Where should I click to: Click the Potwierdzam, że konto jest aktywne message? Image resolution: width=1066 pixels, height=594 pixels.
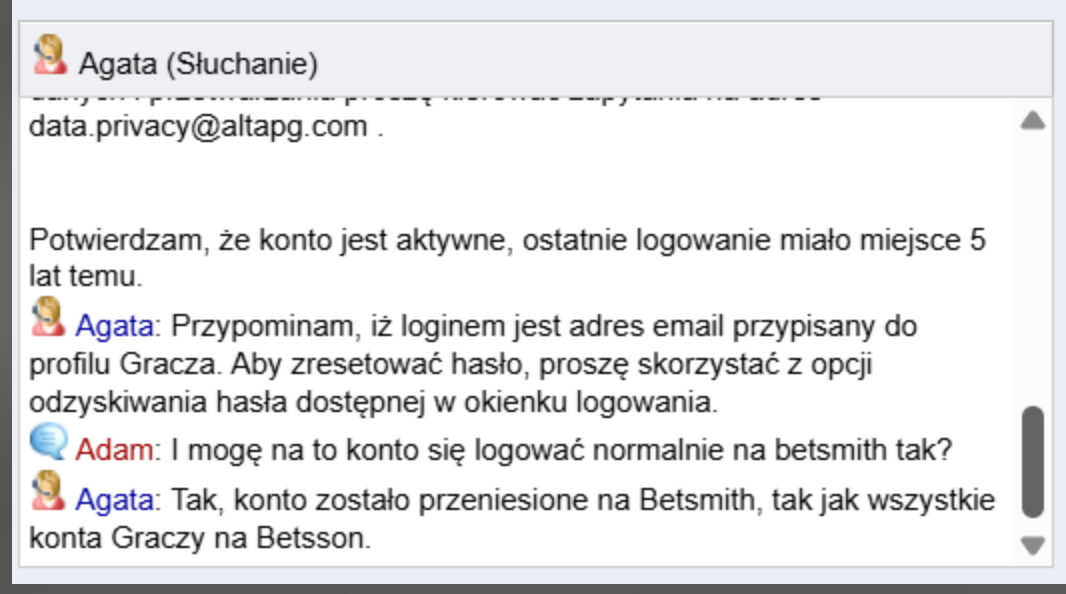tap(507, 258)
